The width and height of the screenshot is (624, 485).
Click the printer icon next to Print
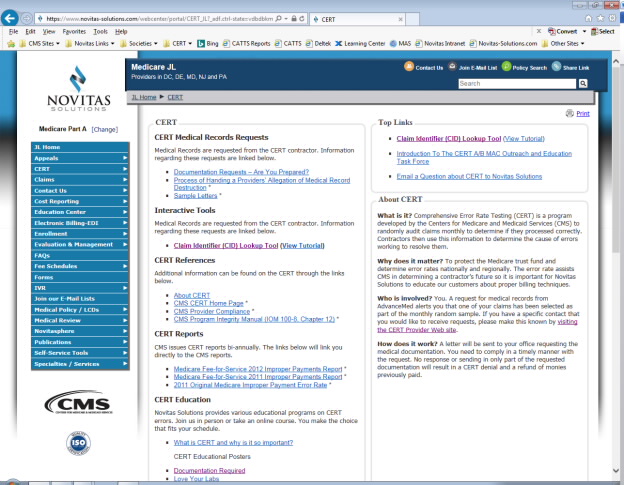point(569,113)
